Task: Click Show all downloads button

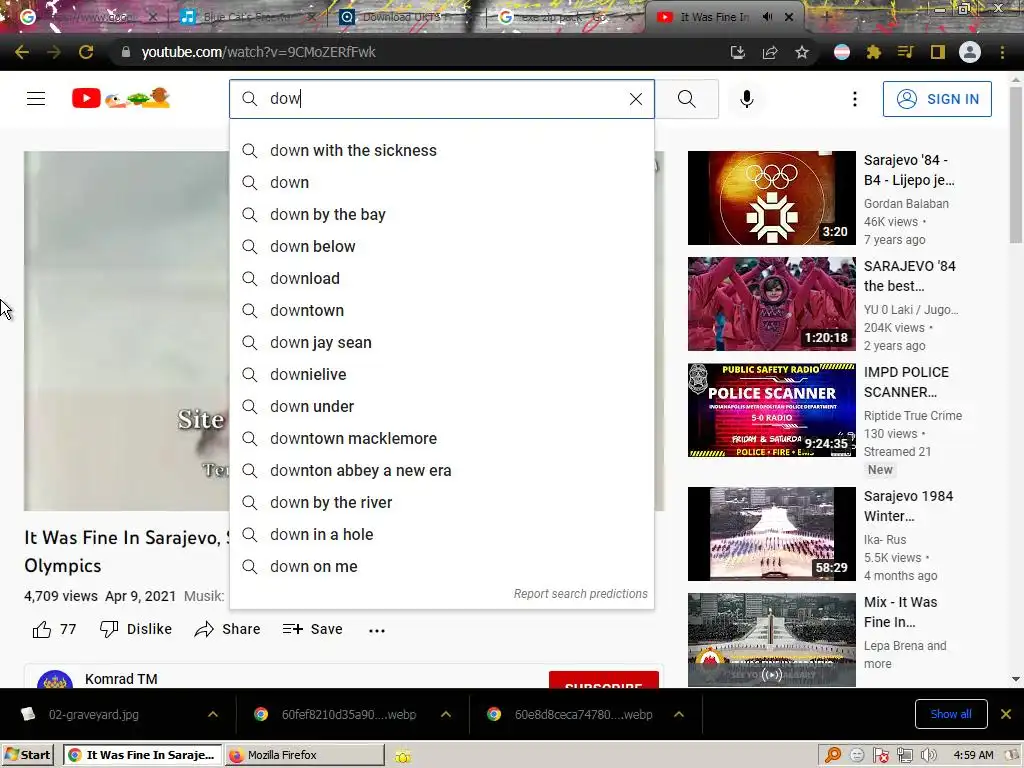Action: [x=951, y=714]
